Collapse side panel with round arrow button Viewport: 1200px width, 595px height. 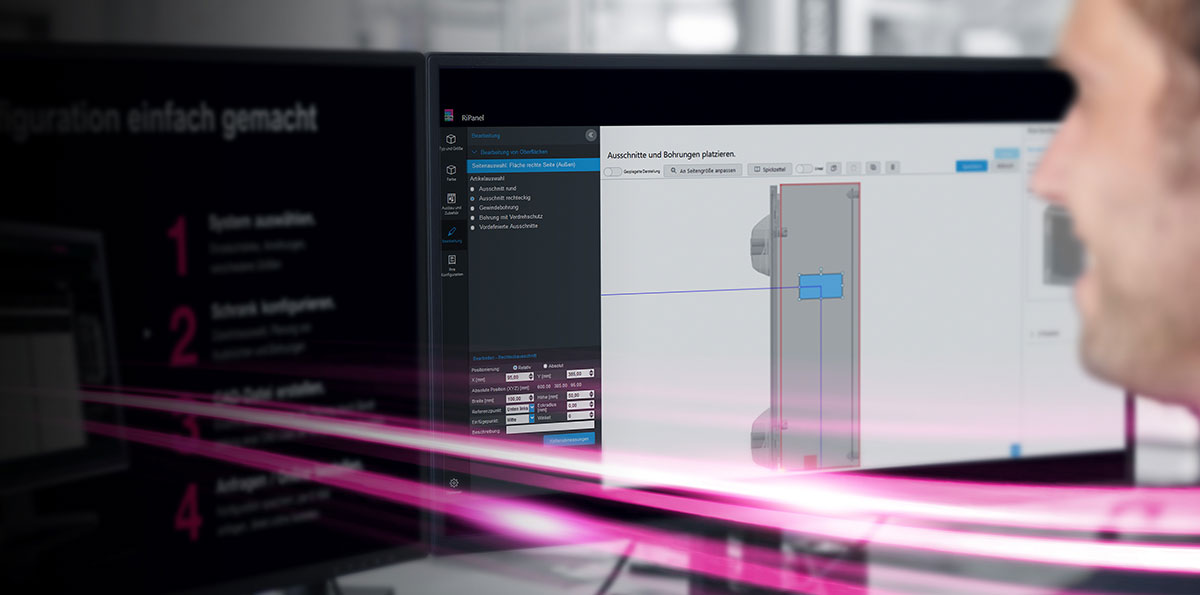point(590,134)
